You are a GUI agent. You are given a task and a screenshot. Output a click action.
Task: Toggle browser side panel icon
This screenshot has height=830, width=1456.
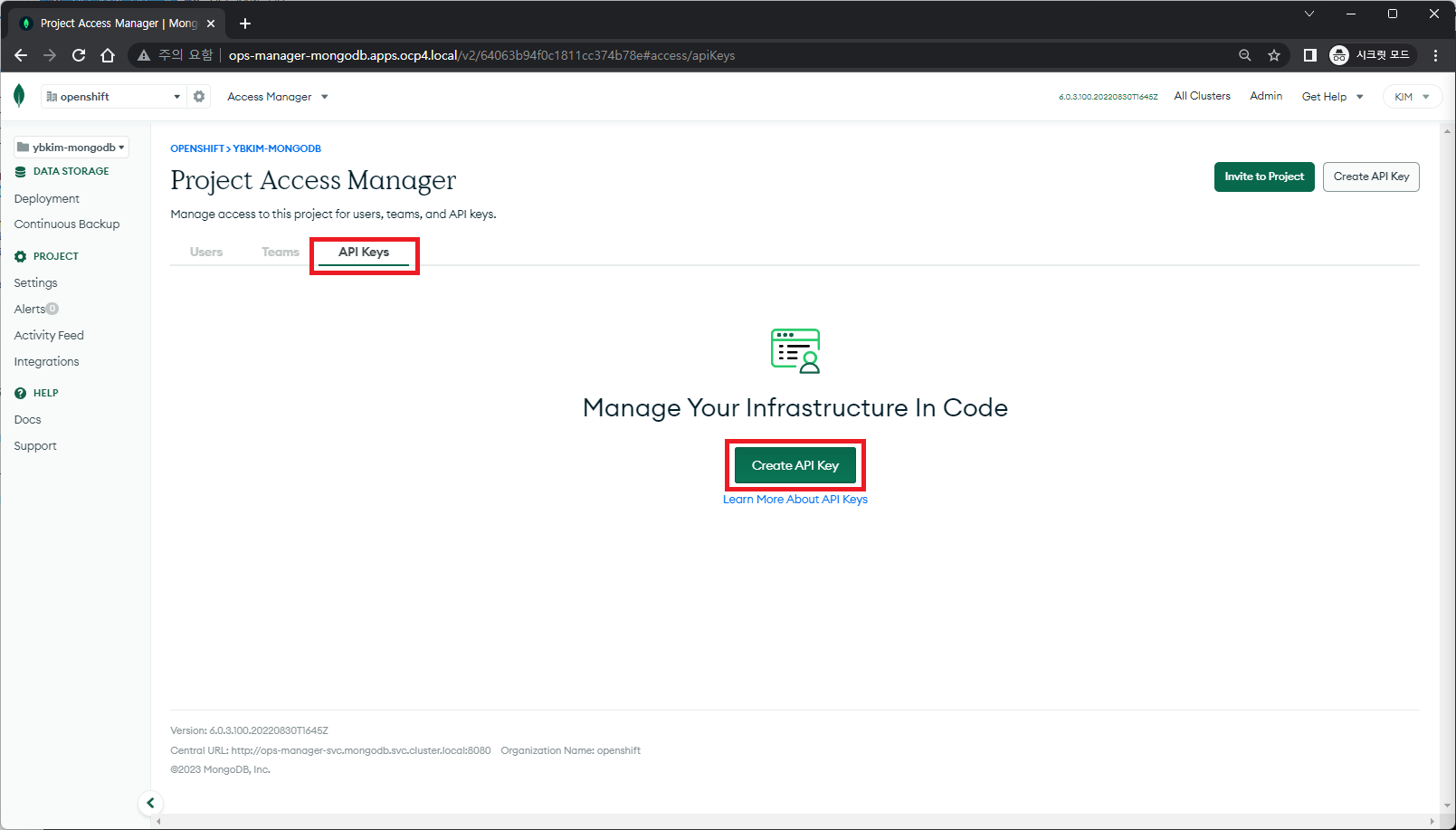pyautogui.click(x=1309, y=55)
